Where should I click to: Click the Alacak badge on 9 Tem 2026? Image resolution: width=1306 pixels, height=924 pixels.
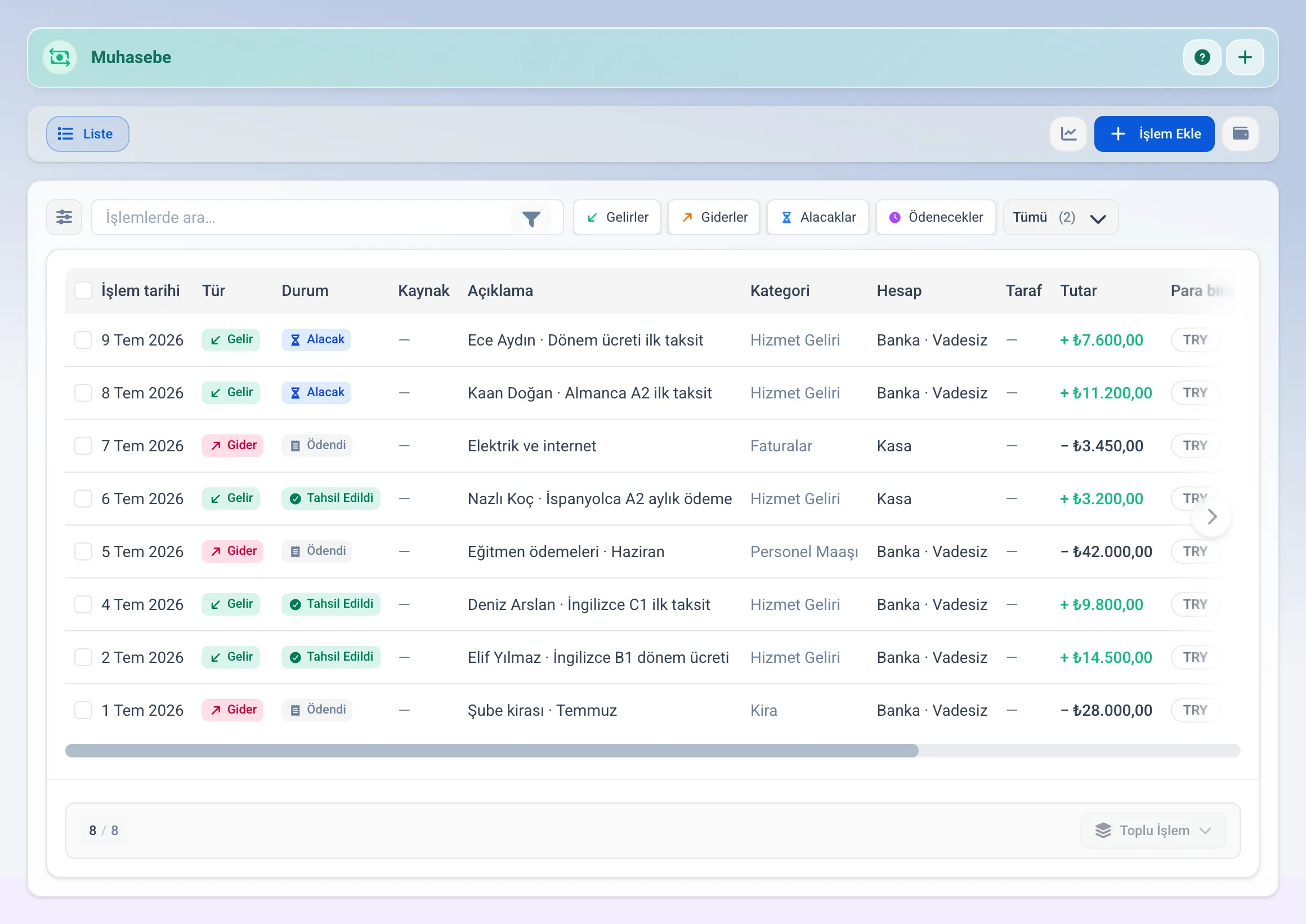coord(316,340)
